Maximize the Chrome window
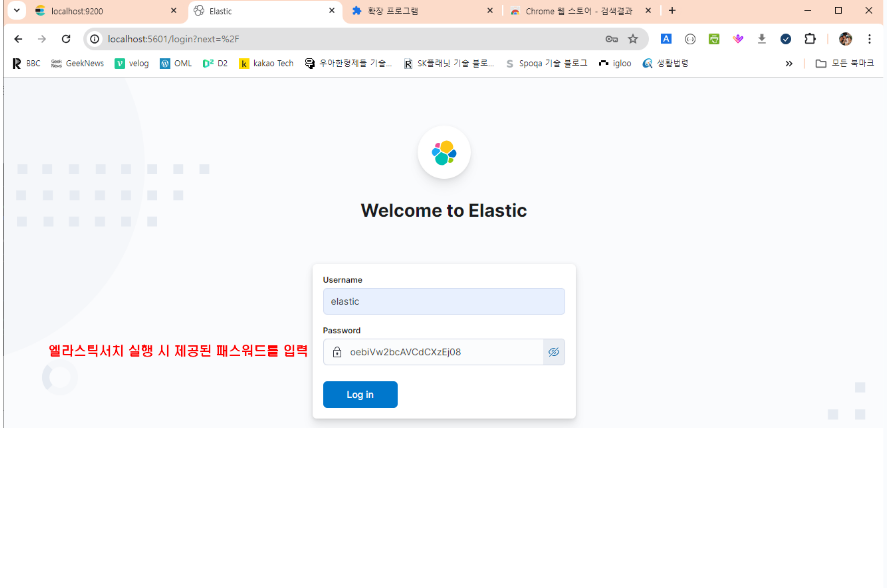The height and width of the screenshot is (588, 887). coord(838,11)
